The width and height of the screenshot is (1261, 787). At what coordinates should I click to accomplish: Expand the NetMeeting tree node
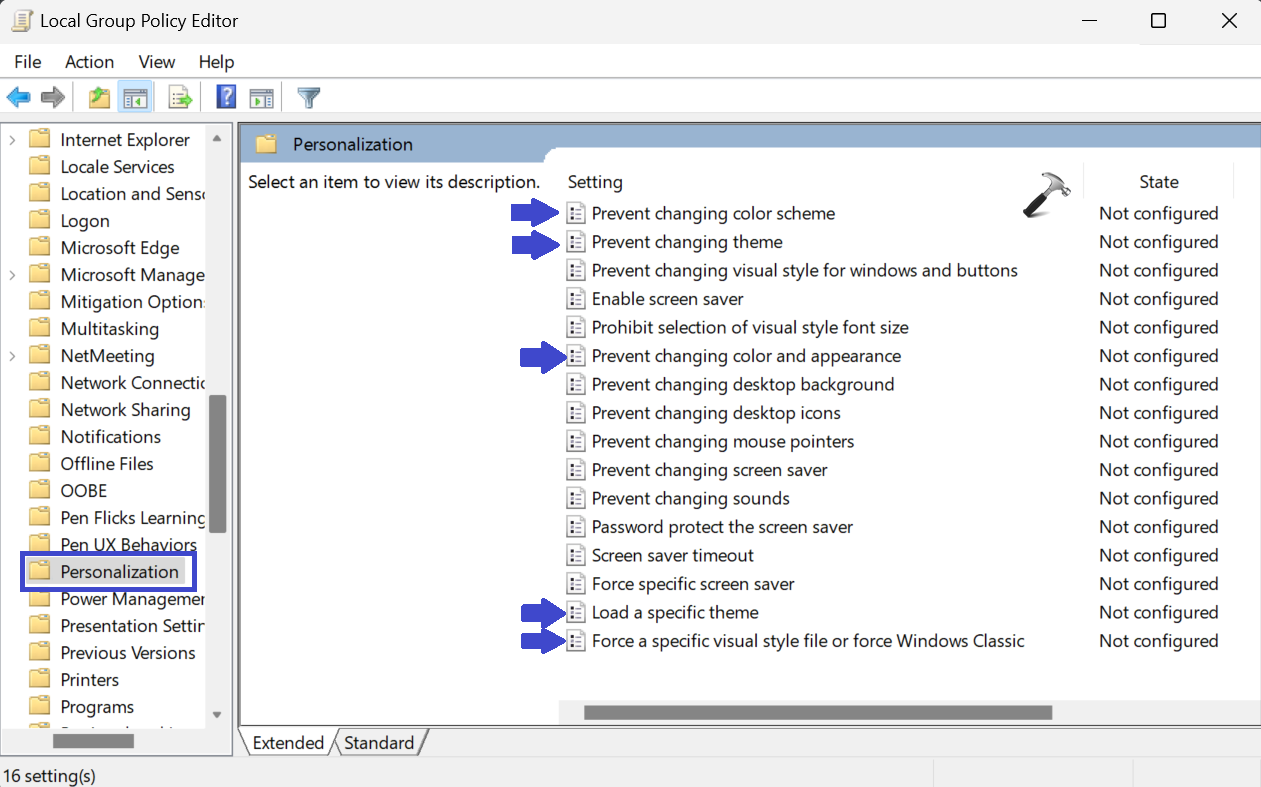pos(12,356)
